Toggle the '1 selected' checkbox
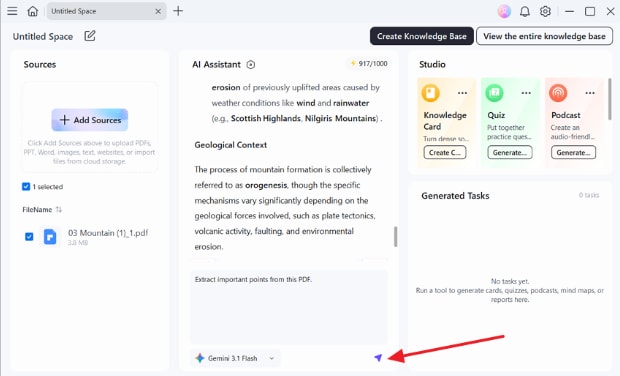 click(x=26, y=187)
